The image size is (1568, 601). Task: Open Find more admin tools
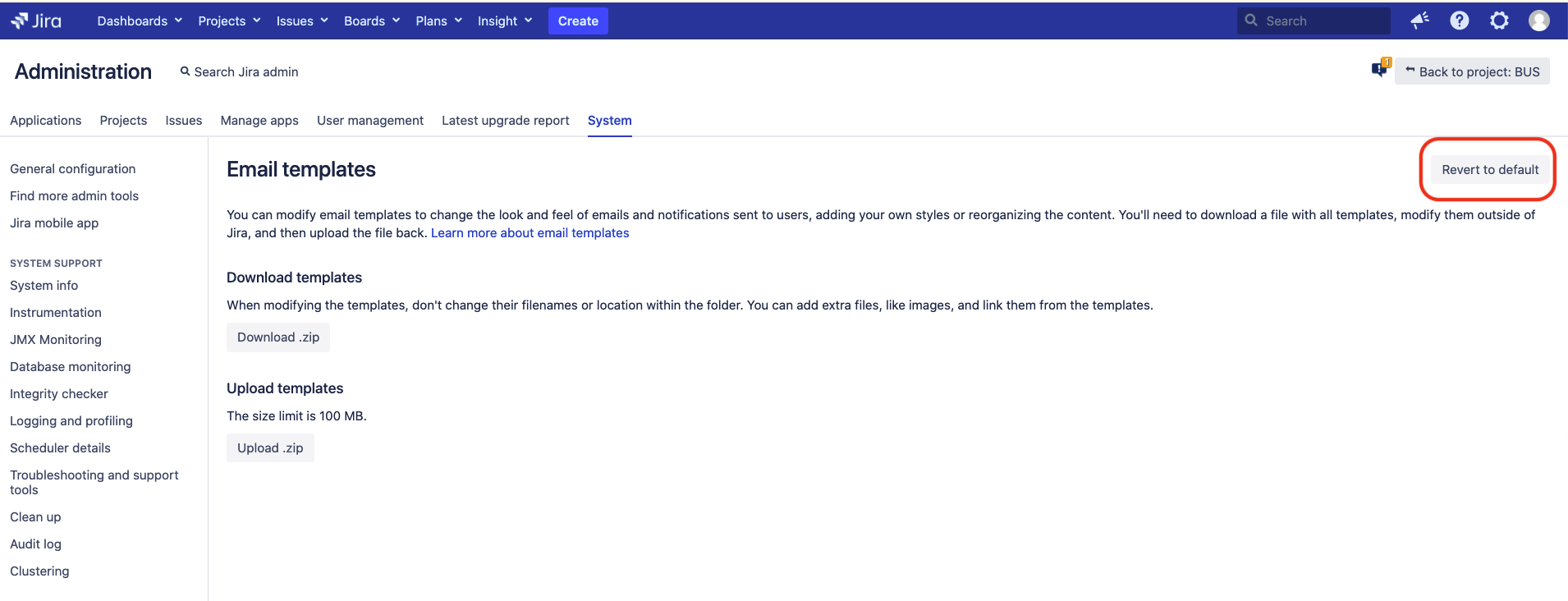[x=75, y=195]
